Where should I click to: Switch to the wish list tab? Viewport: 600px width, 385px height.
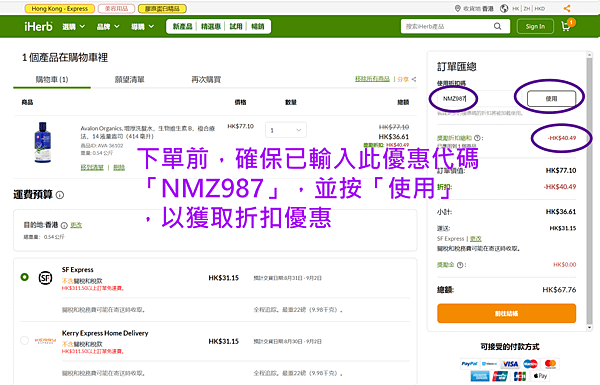130,80
